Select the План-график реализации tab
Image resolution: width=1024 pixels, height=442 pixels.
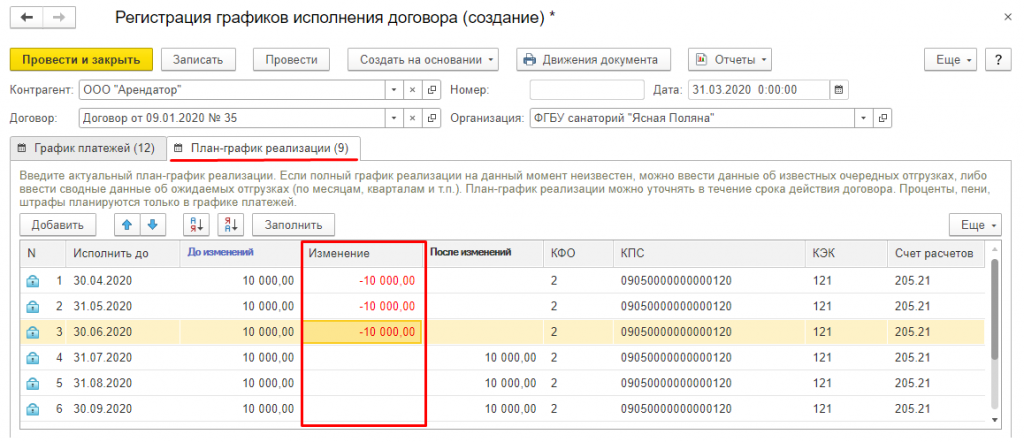click(x=263, y=149)
